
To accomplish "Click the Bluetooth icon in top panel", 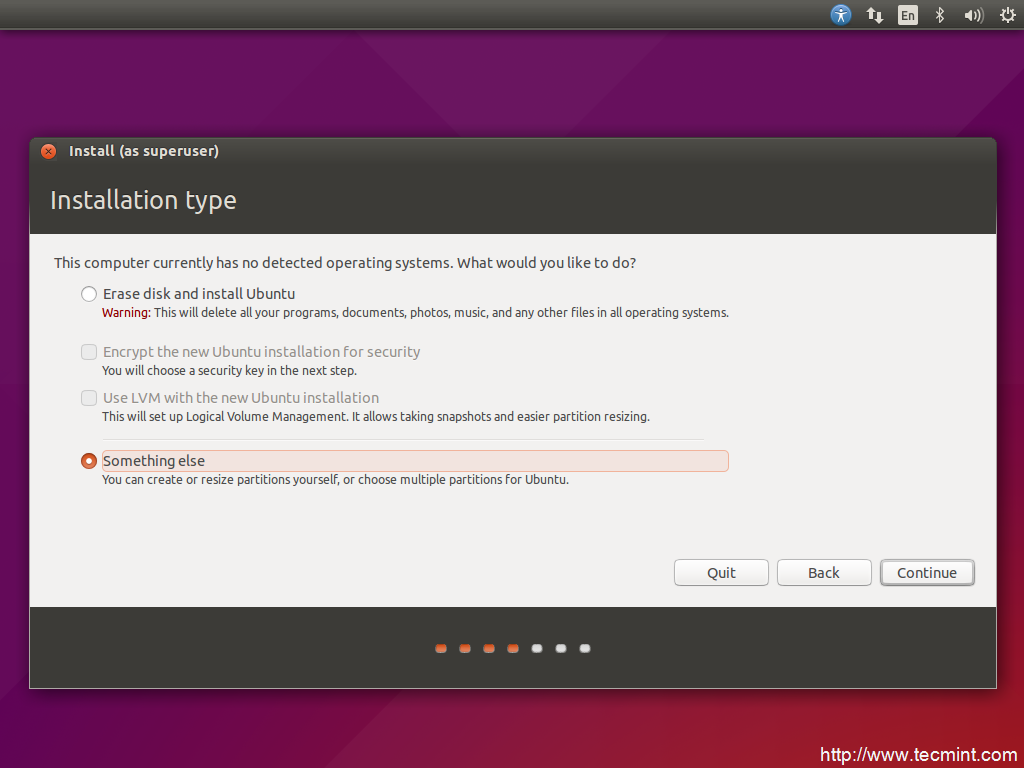I will (x=939, y=15).
